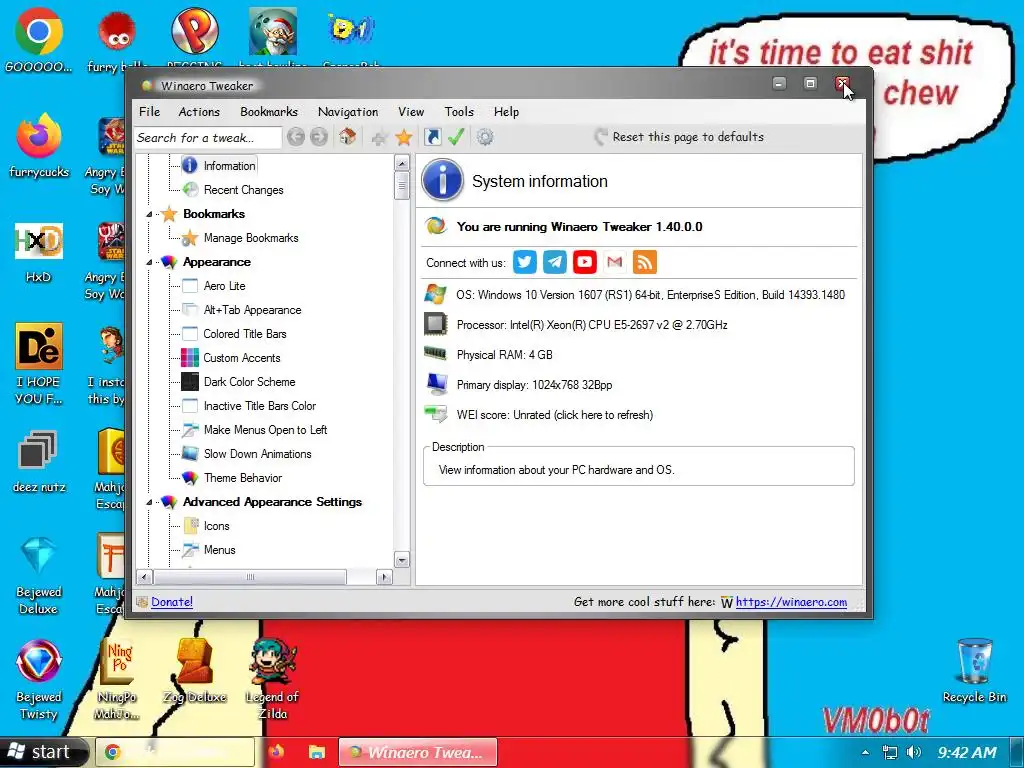
Task: Click the Search for a tweak field
Action: tap(208, 138)
